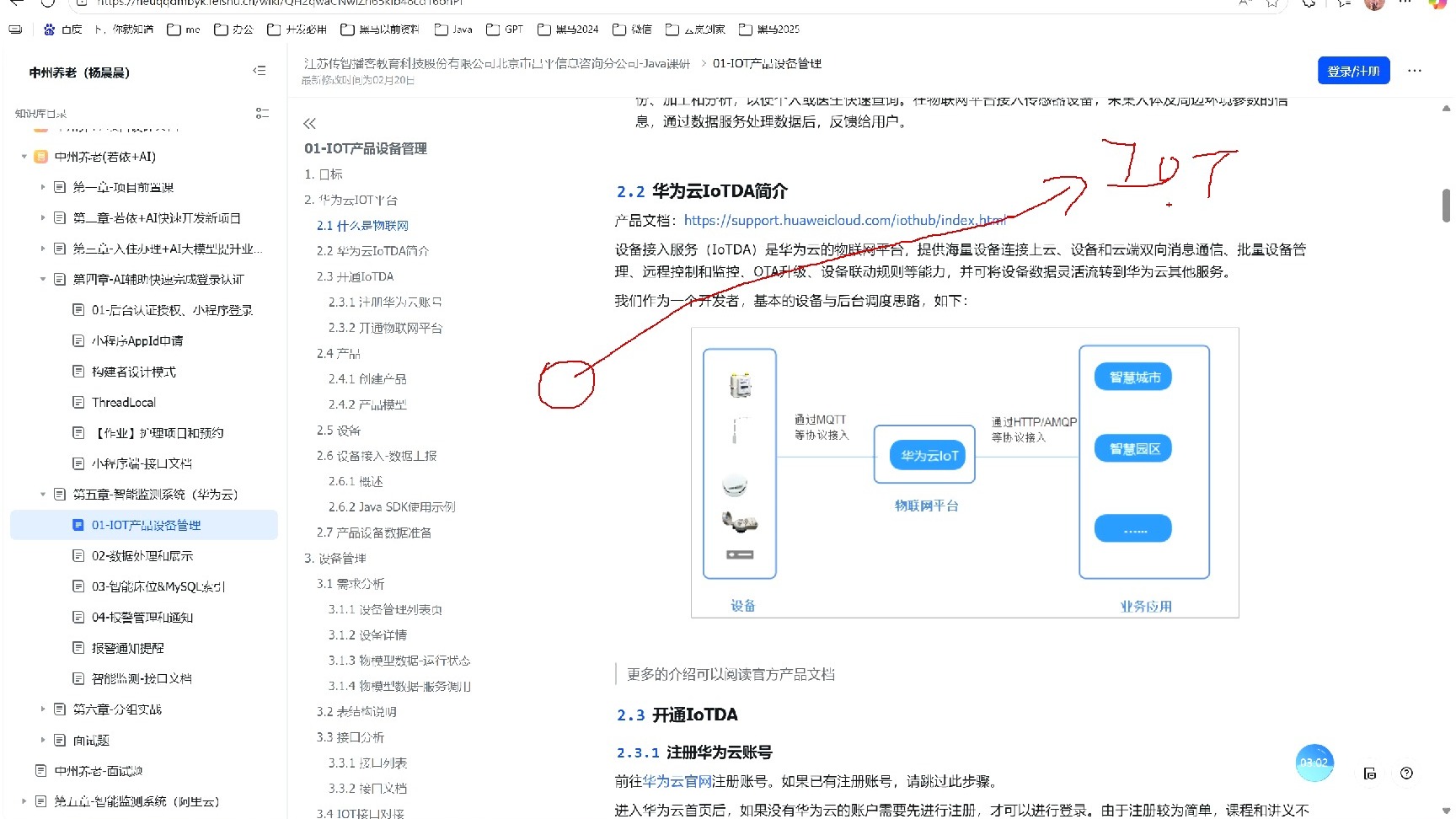Jump to 3.2 表结构说明 in contents
The image size is (1456, 819).
click(x=356, y=712)
